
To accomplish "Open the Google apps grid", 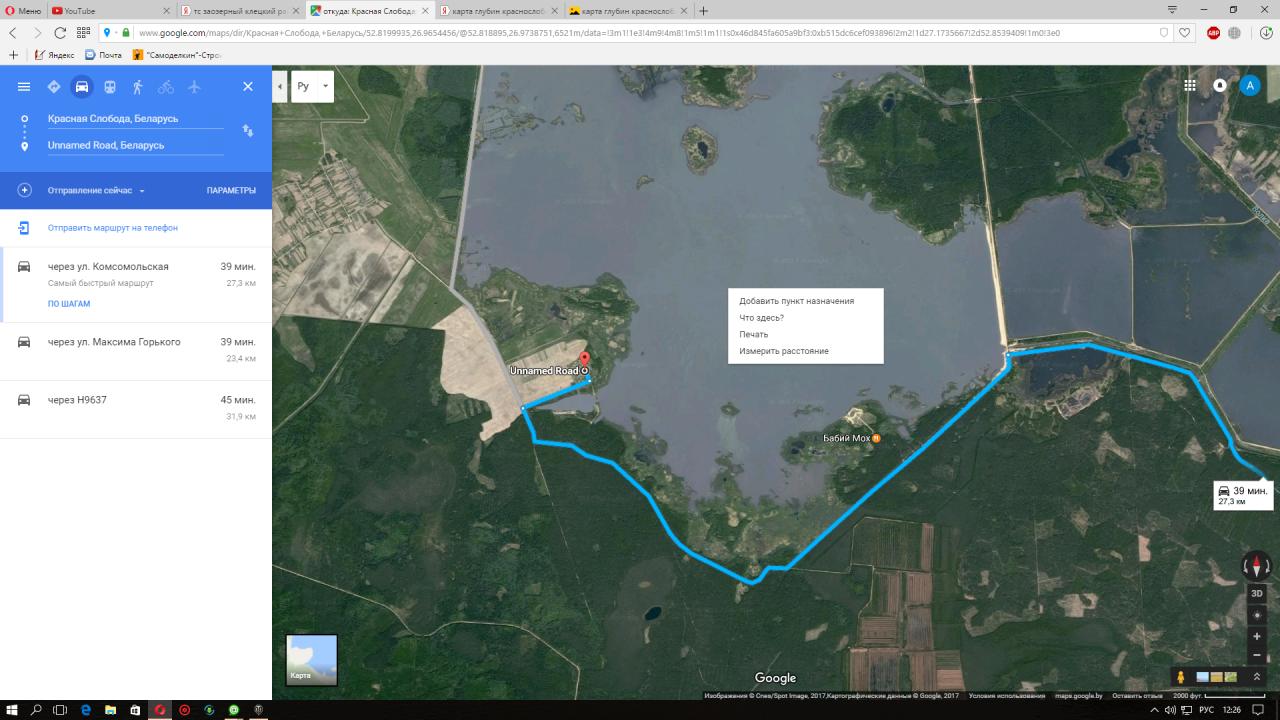I will pyautogui.click(x=1190, y=86).
